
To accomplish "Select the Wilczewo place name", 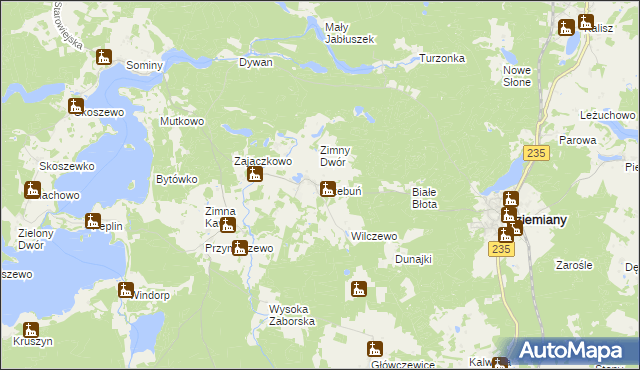I will [374, 237].
